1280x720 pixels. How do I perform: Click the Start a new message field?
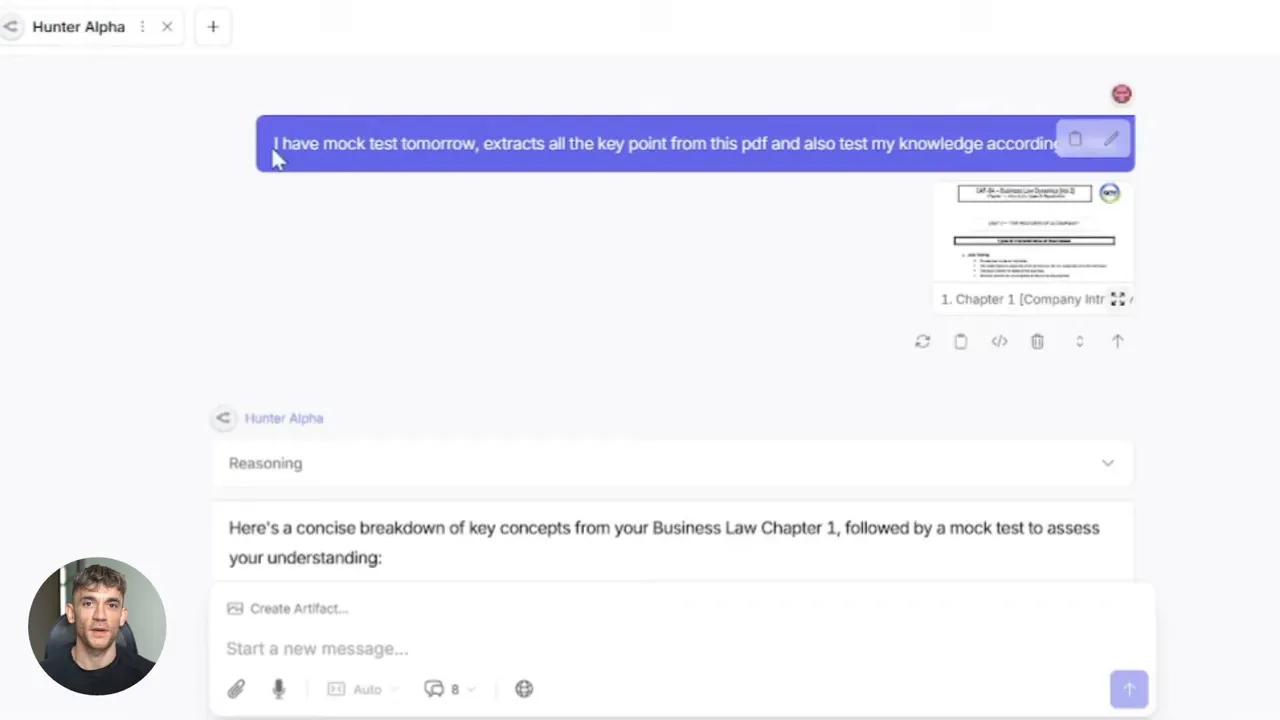[660, 648]
